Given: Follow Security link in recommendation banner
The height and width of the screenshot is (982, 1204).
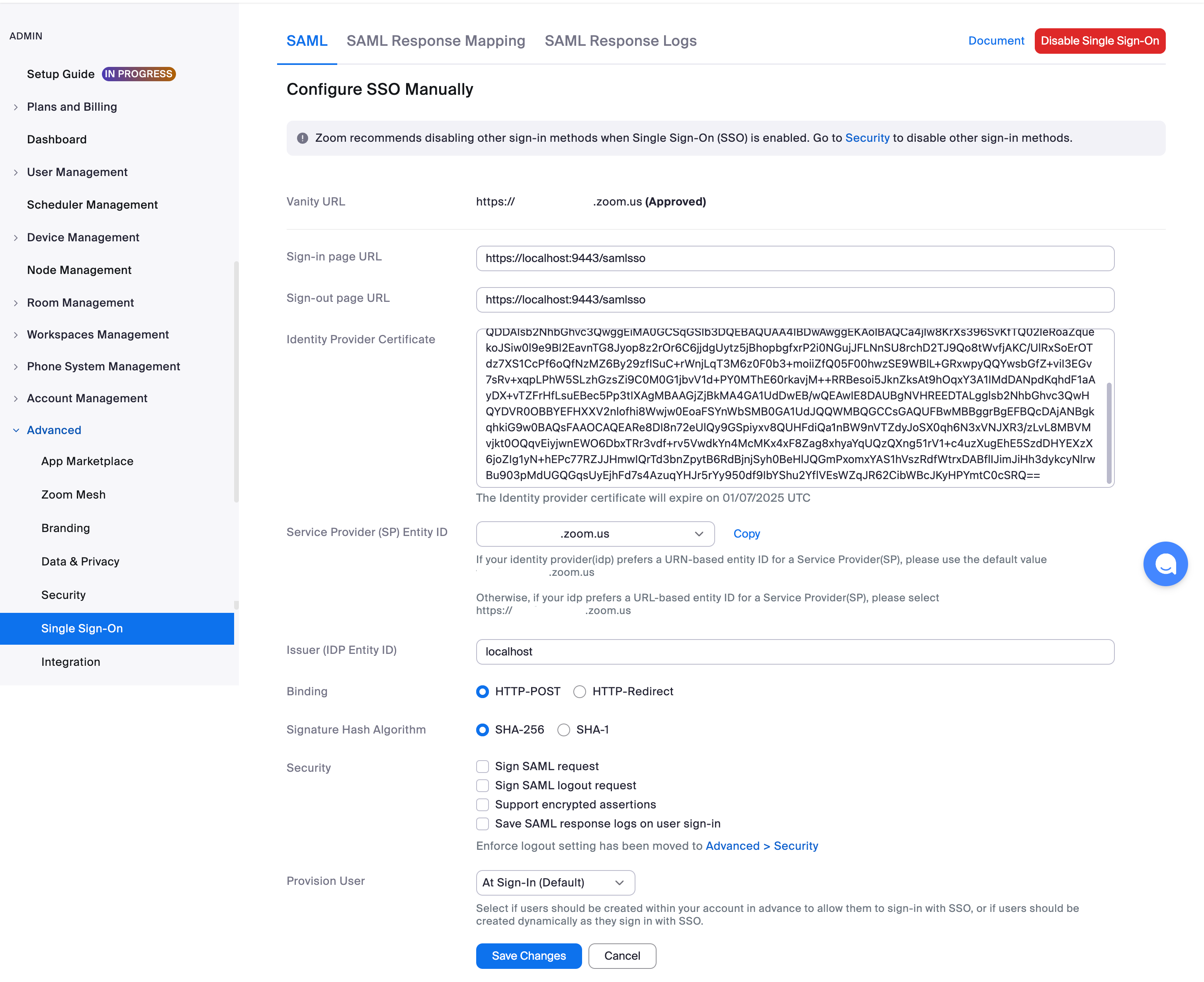Looking at the screenshot, I should tap(867, 138).
